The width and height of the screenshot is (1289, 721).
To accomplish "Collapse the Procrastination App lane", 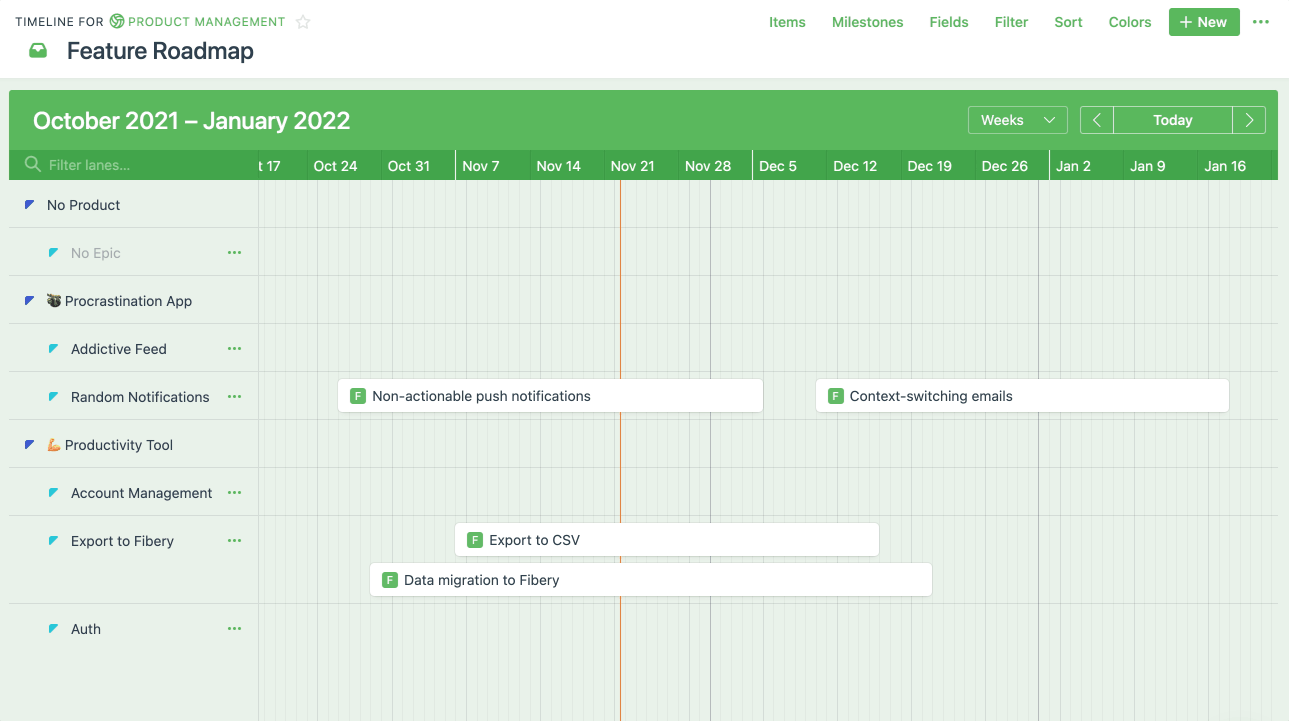I will tap(29, 301).
